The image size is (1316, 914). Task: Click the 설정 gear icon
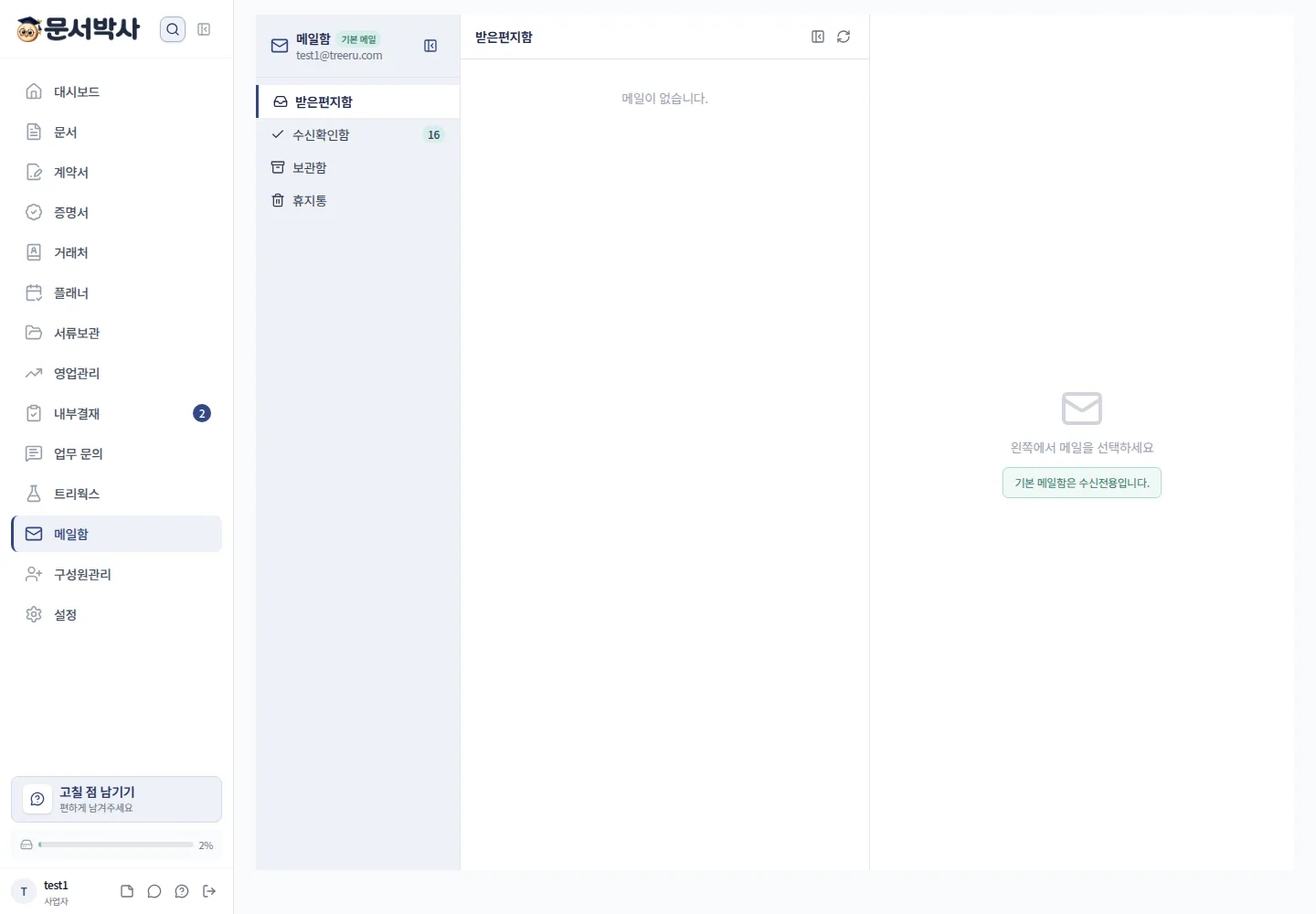[34, 614]
